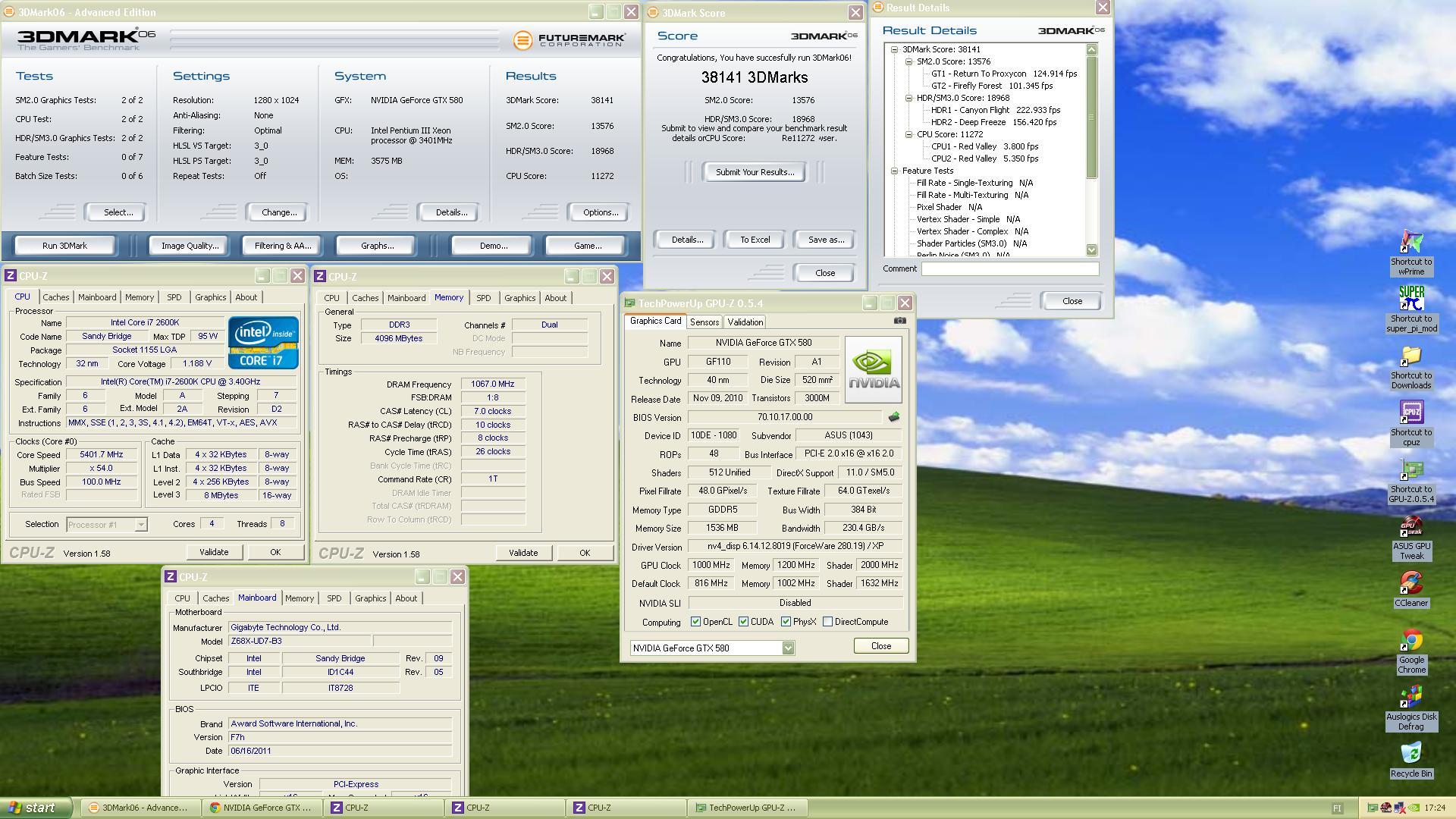
Task: Open the Validation tab in GPU-Z
Action: (745, 322)
